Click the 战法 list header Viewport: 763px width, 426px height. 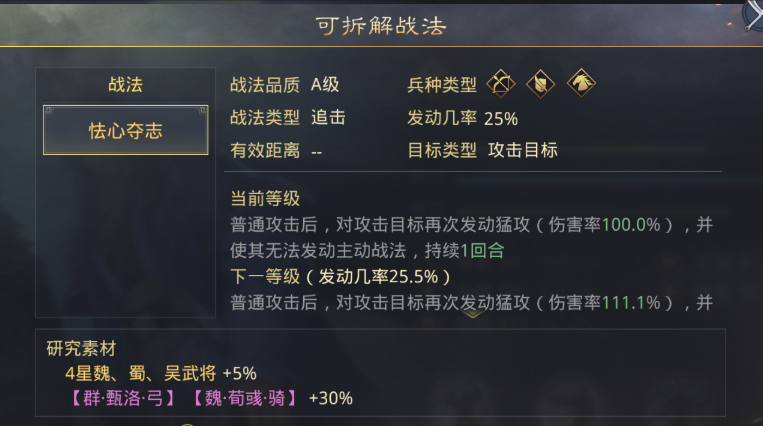125,86
